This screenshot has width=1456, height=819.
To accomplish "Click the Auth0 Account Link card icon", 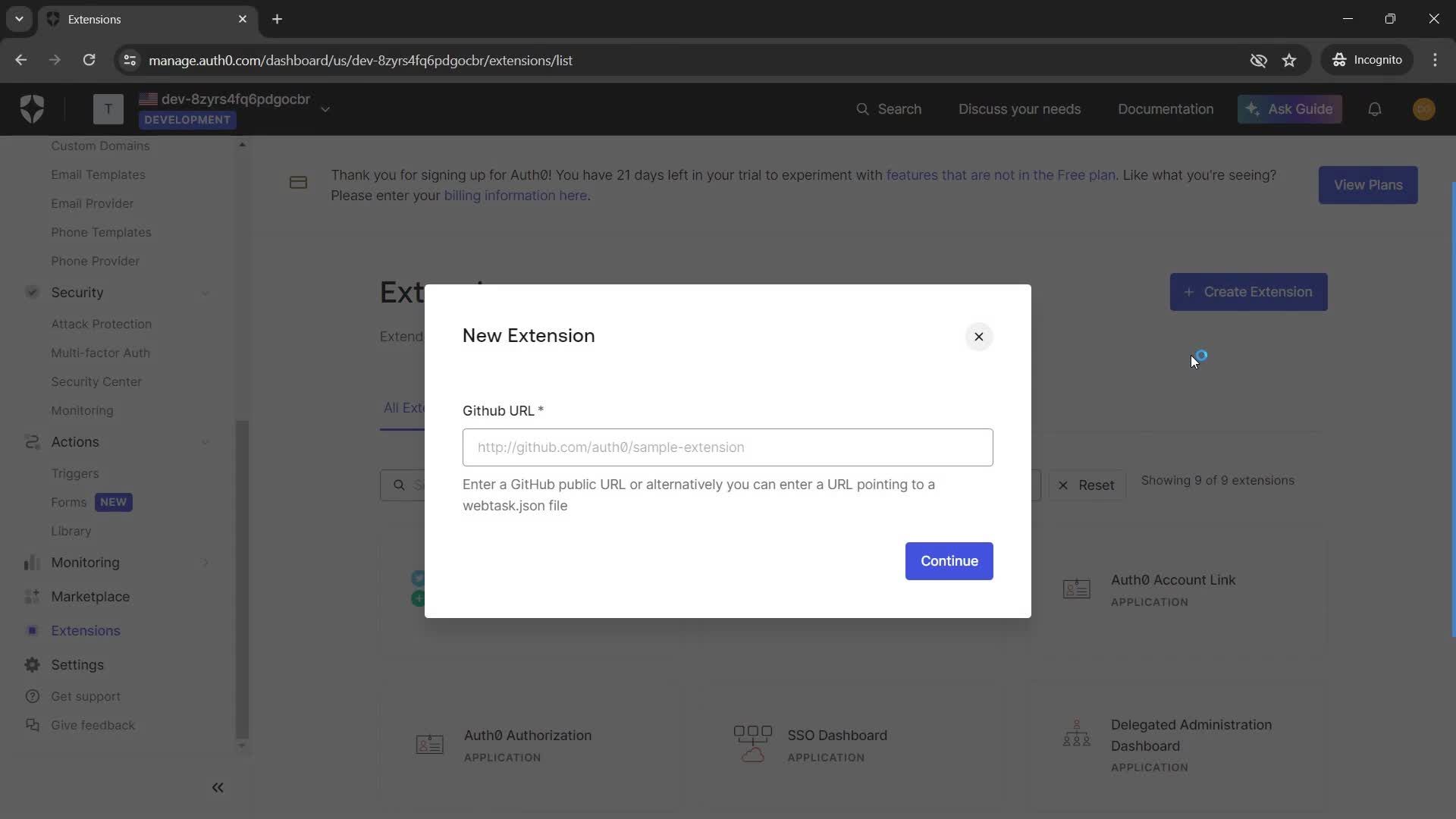I will point(1076,589).
